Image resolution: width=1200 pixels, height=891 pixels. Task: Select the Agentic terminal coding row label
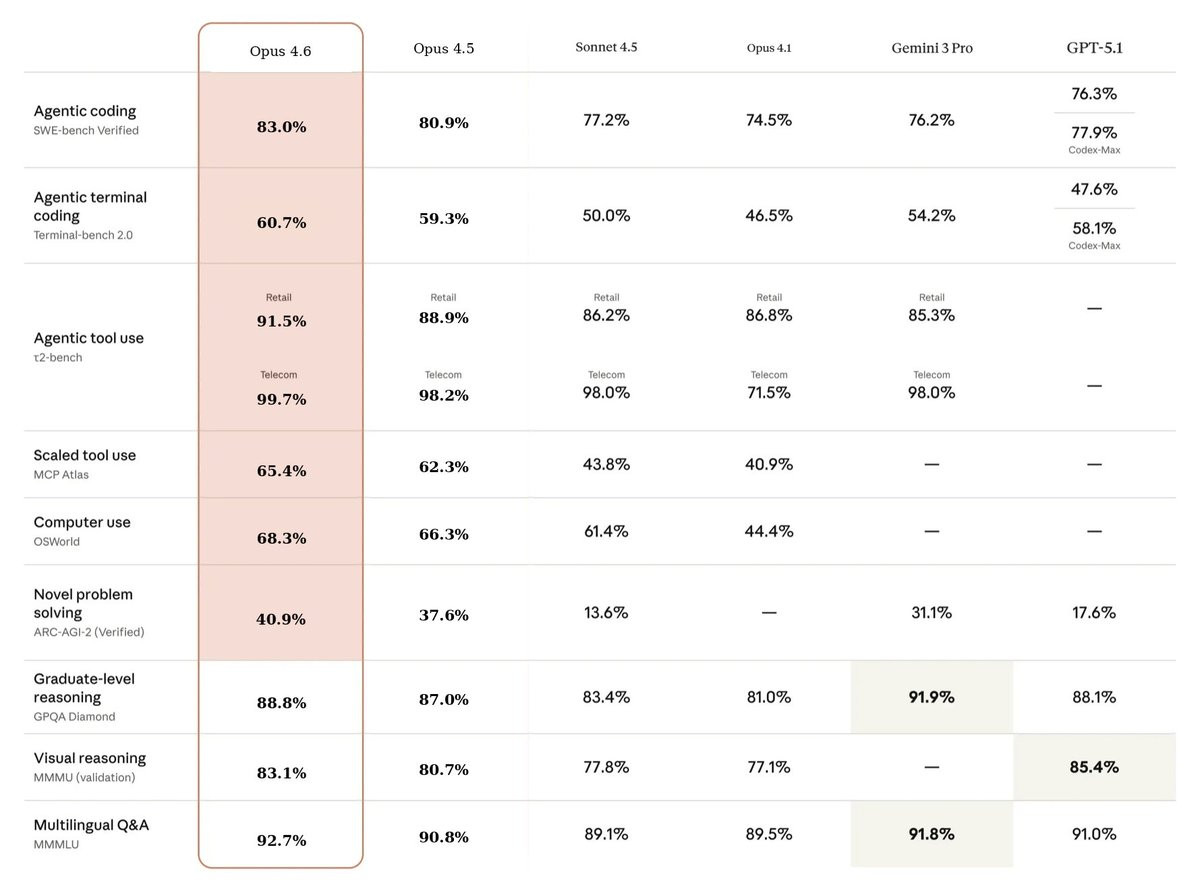pyautogui.click(x=90, y=206)
